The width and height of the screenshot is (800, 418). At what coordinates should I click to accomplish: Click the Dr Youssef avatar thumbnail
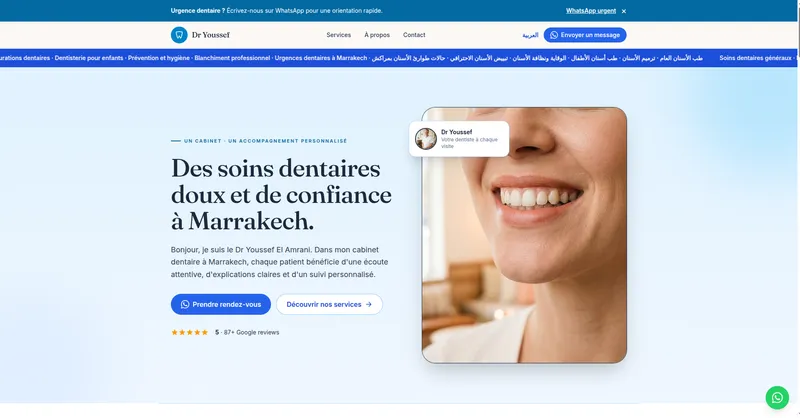click(426, 139)
